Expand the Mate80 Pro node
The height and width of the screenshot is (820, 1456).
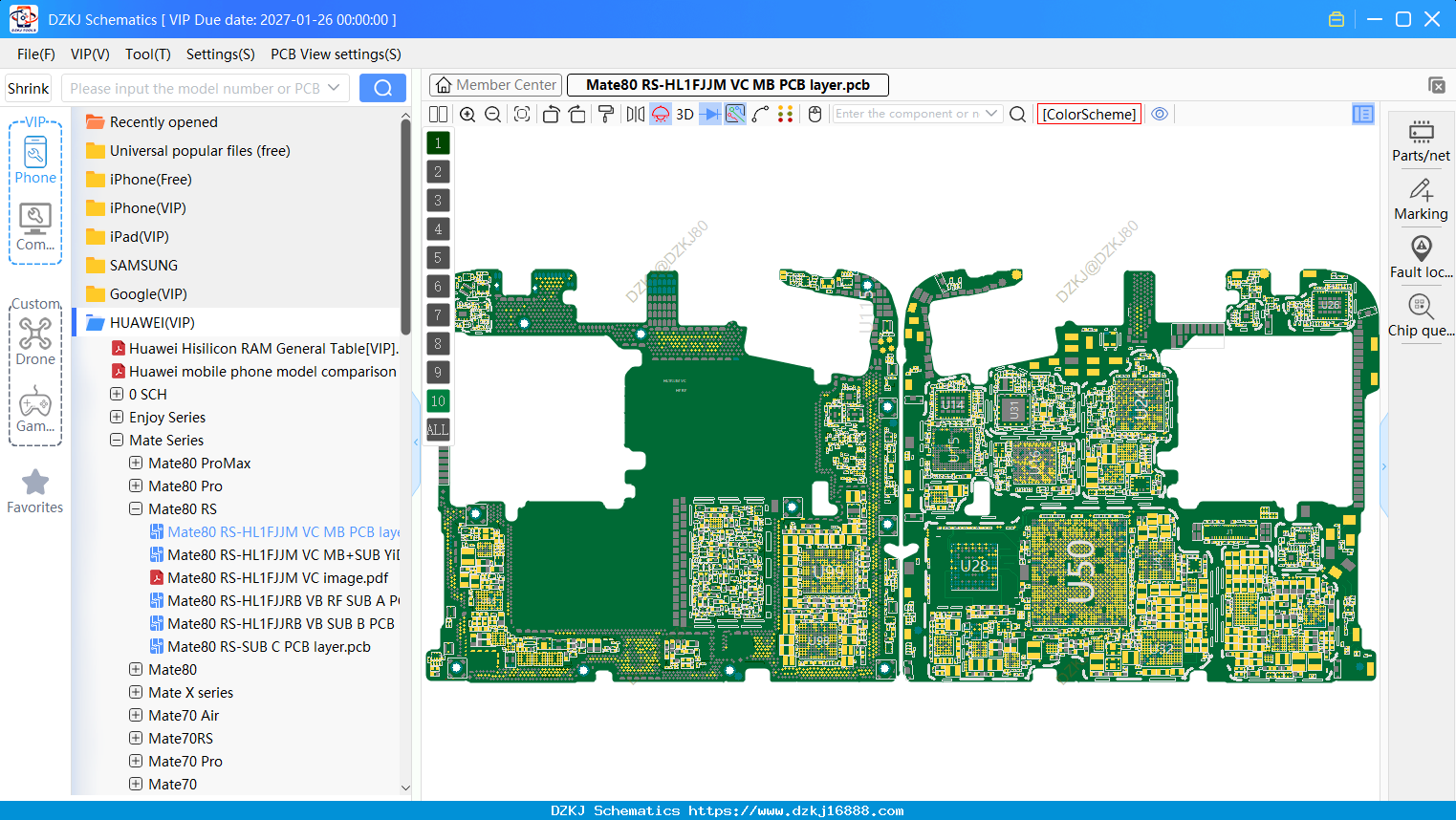136,486
